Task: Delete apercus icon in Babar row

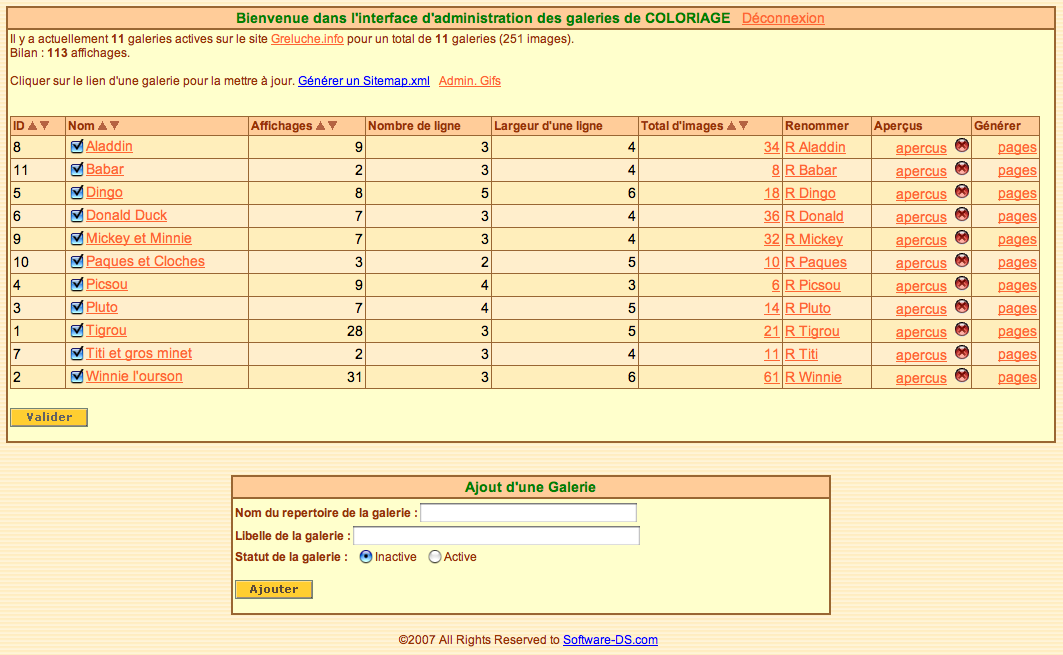Action: (961, 168)
